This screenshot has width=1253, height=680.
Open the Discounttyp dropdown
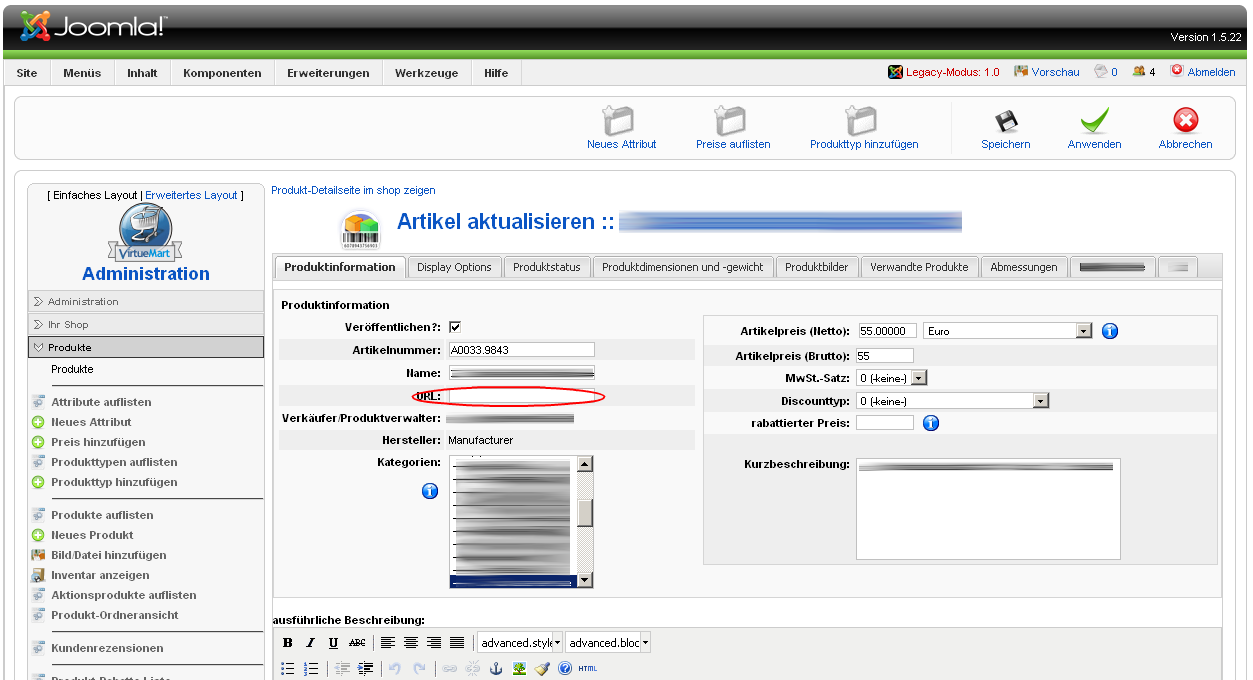[x=953, y=401]
